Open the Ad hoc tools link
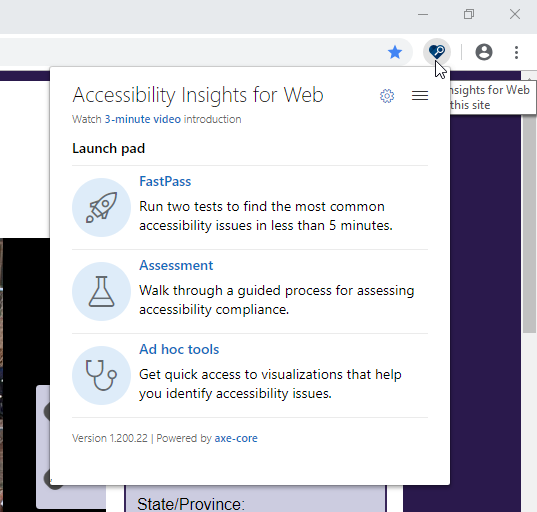This screenshot has height=512, width=537. click(x=179, y=349)
